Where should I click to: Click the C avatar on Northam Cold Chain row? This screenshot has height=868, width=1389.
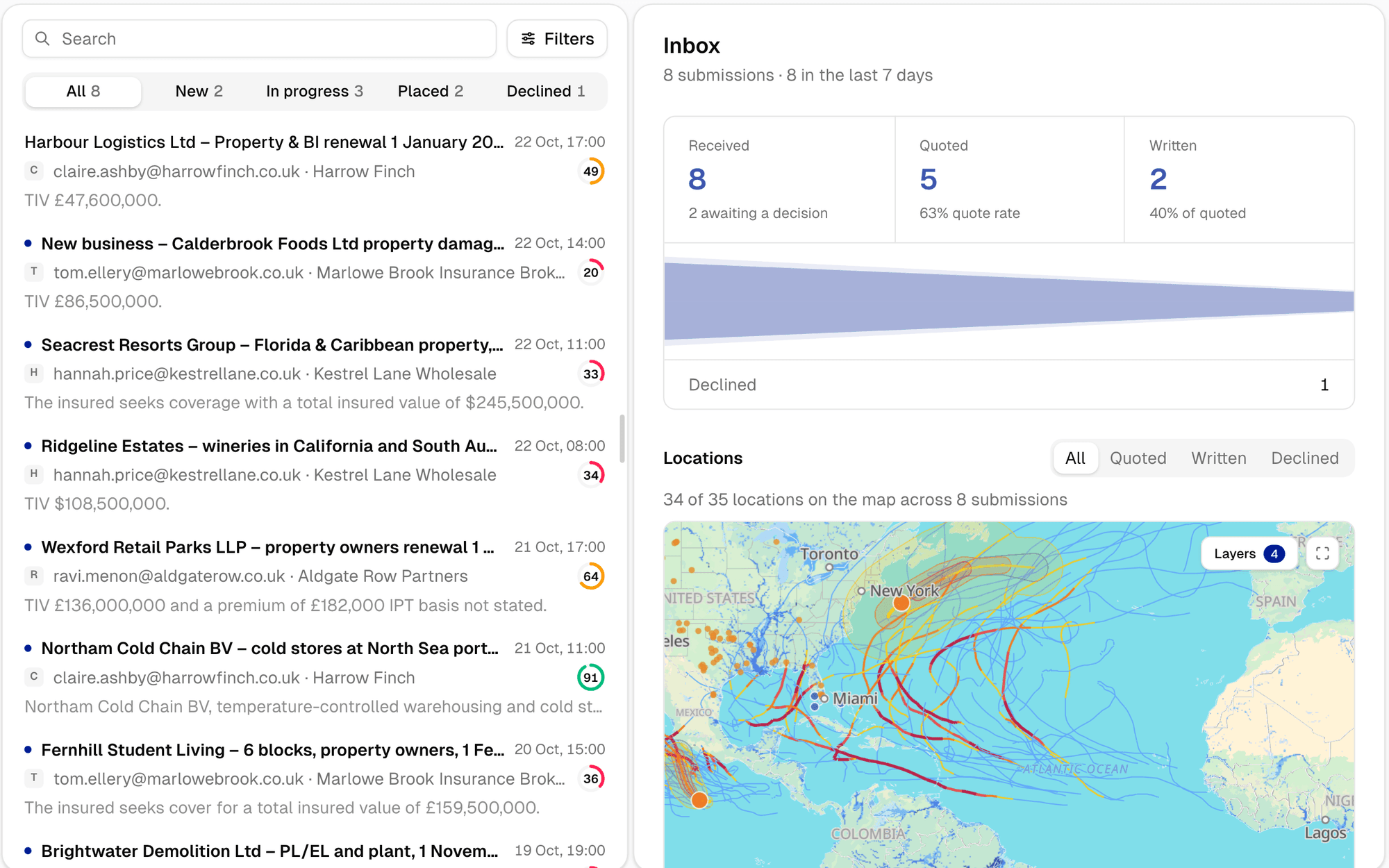34,677
